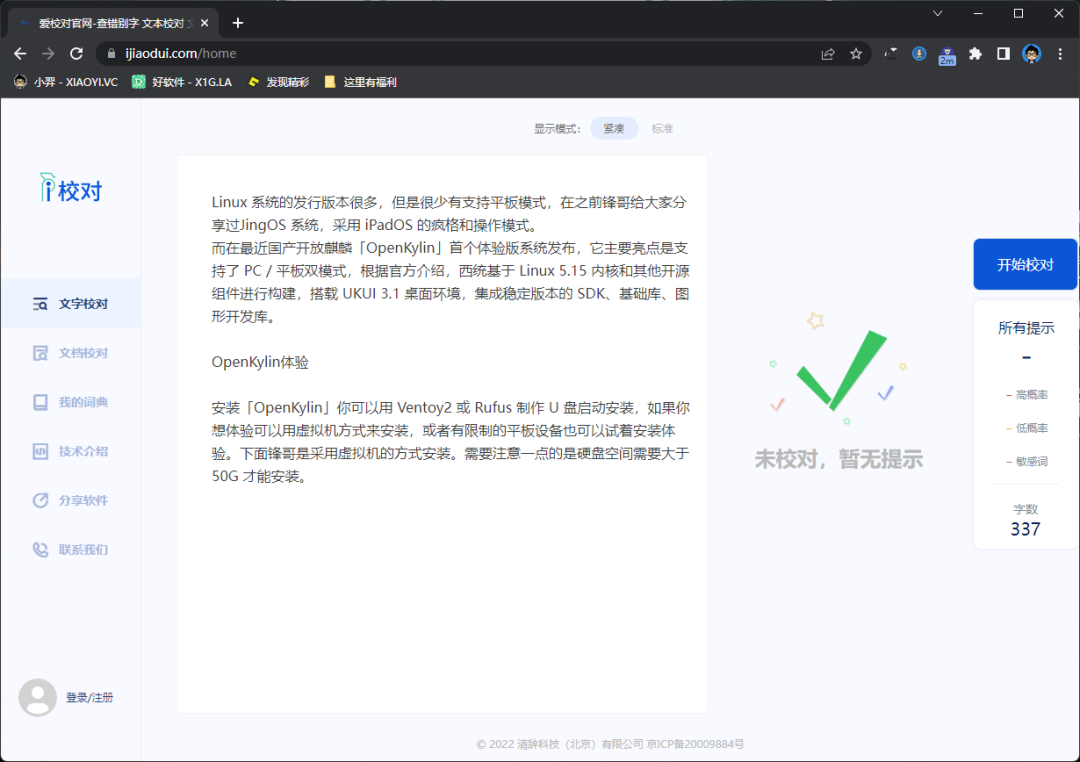Select the 爱校对官网 browser tab
1080x762 pixels.
click(x=110, y=22)
